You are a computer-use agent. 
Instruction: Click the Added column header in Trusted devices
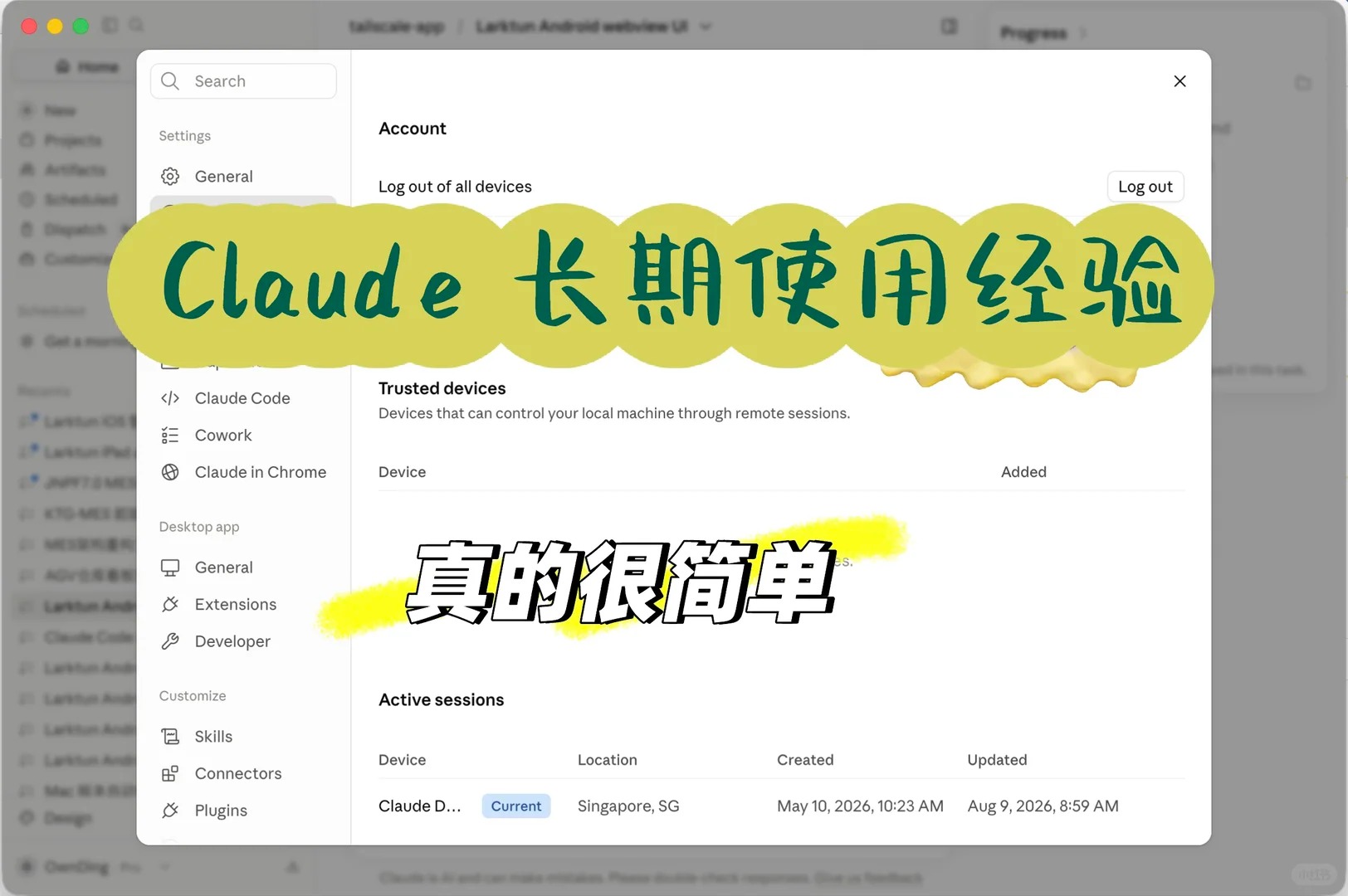1023,472
